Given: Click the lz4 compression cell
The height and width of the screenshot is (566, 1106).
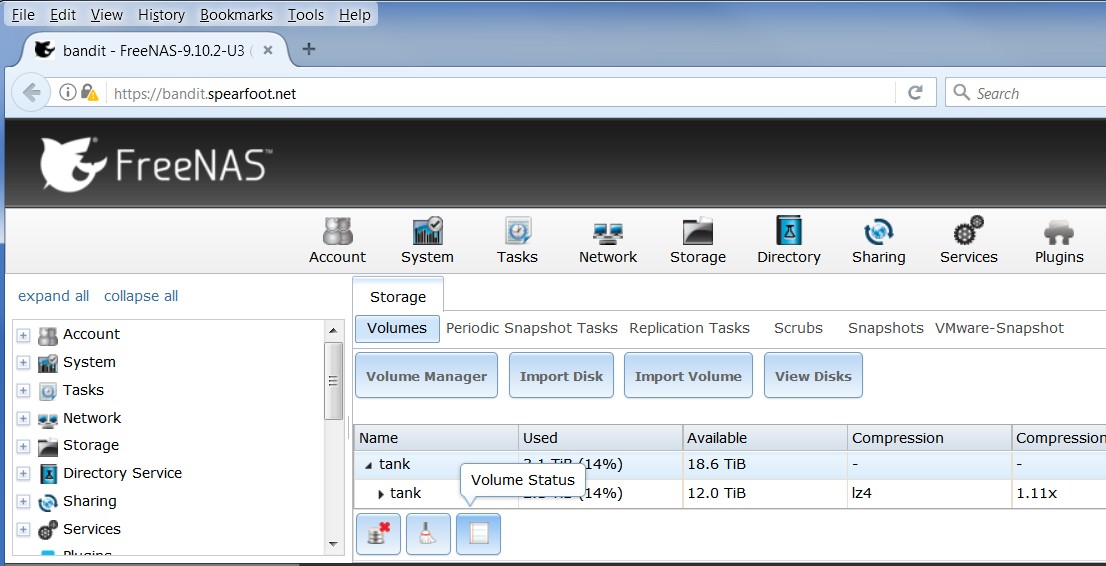Looking at the screenshot, I should (930, 493).
